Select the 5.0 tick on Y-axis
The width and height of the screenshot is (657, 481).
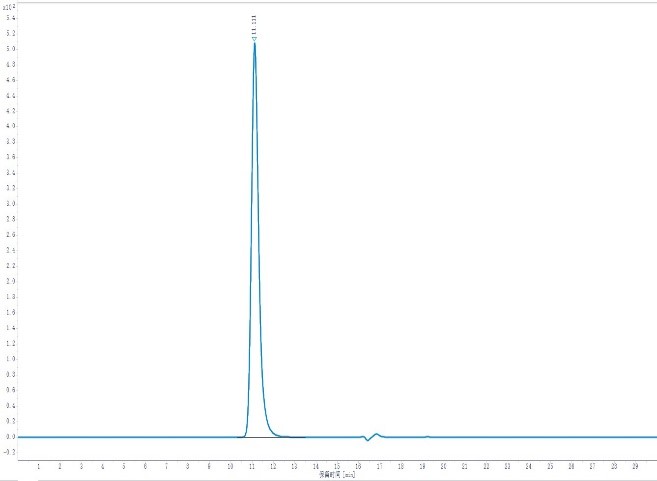[x=9, y=49]
